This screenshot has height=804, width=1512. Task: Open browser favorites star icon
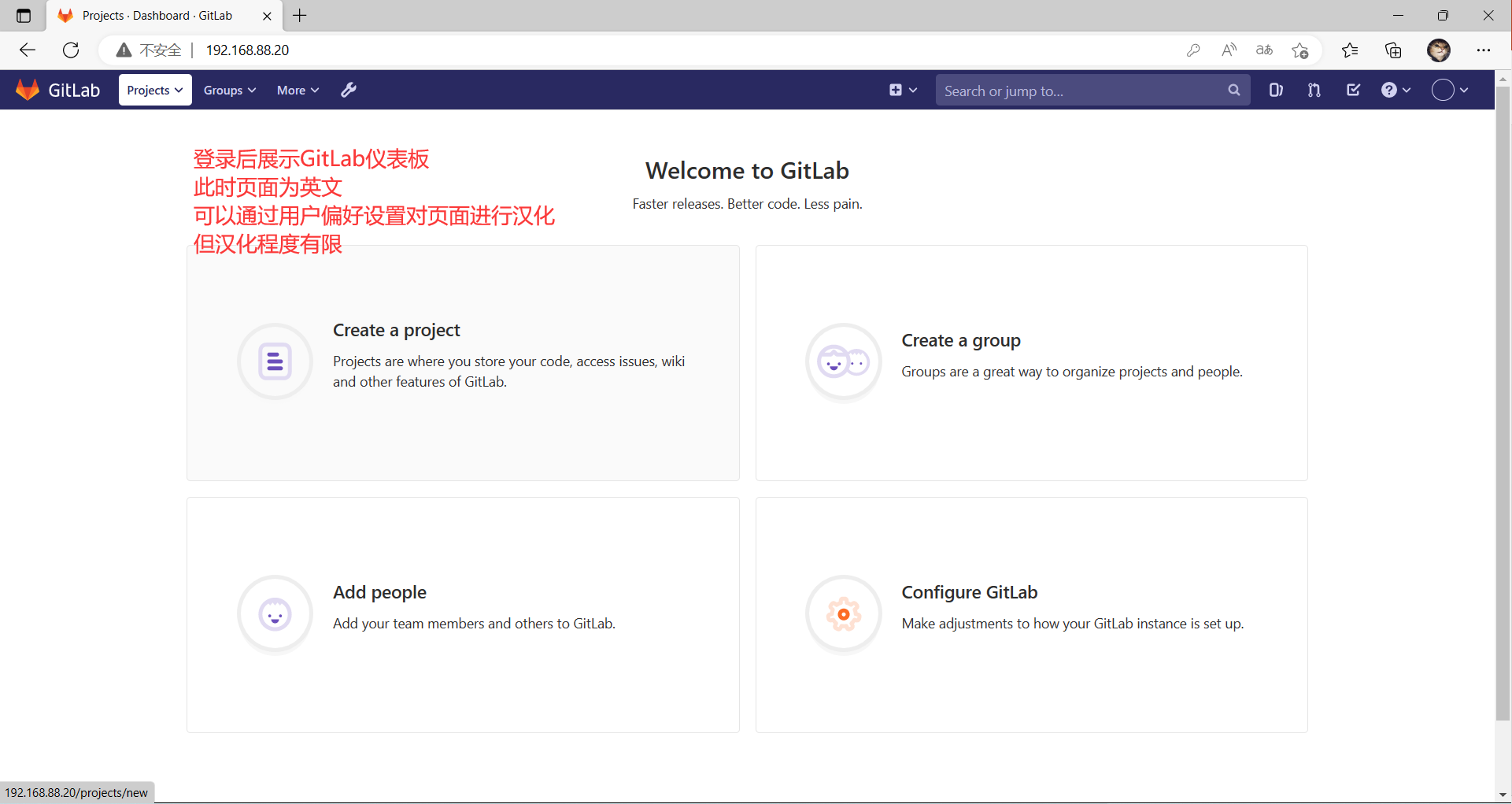coord(1350,50)
